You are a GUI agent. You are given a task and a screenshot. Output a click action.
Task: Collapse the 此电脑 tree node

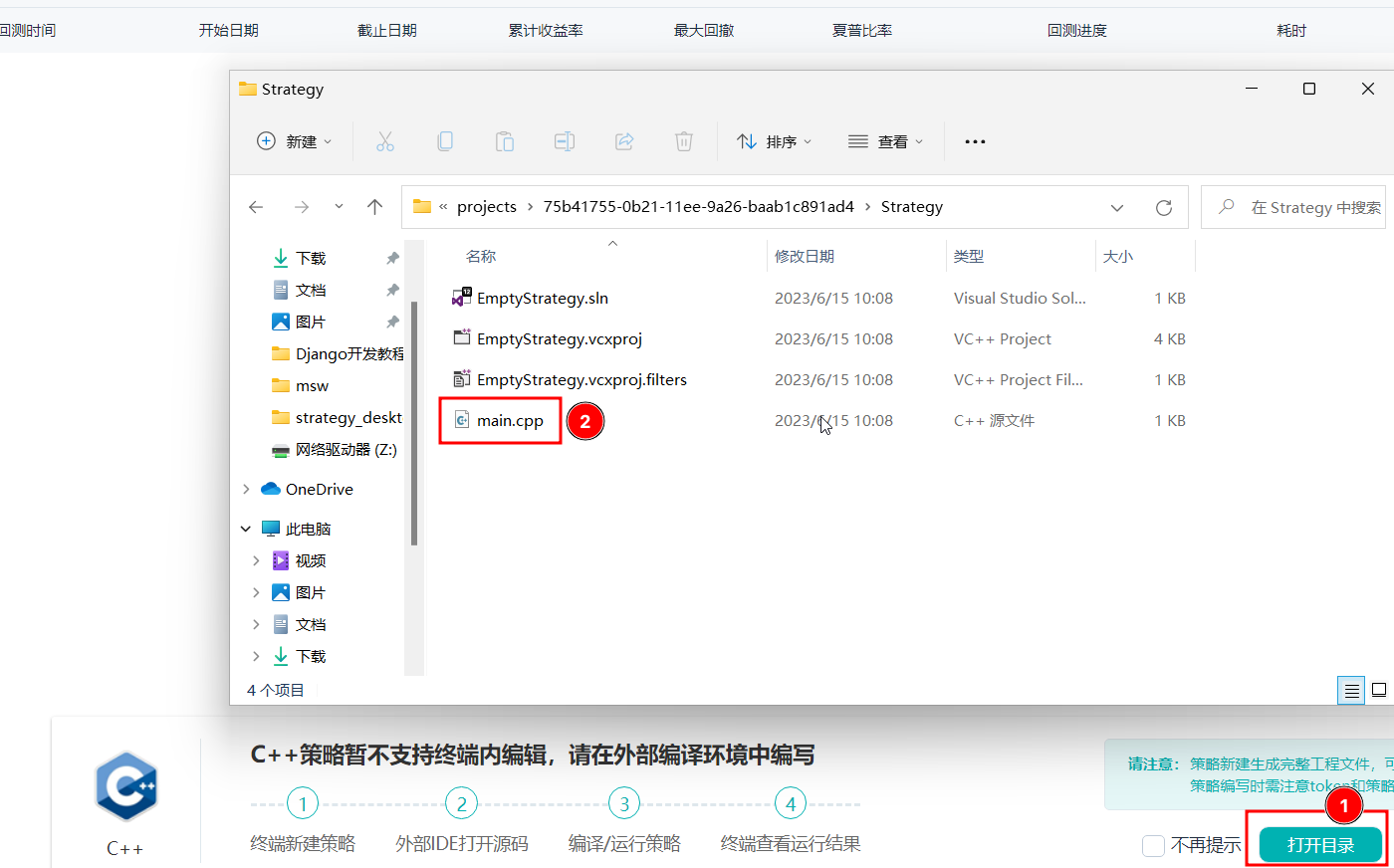(x=246, y=529)
